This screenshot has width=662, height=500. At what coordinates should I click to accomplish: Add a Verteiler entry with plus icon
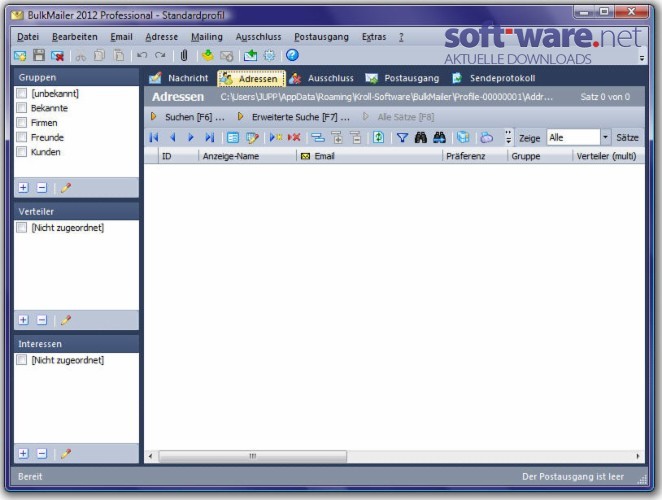24,320
